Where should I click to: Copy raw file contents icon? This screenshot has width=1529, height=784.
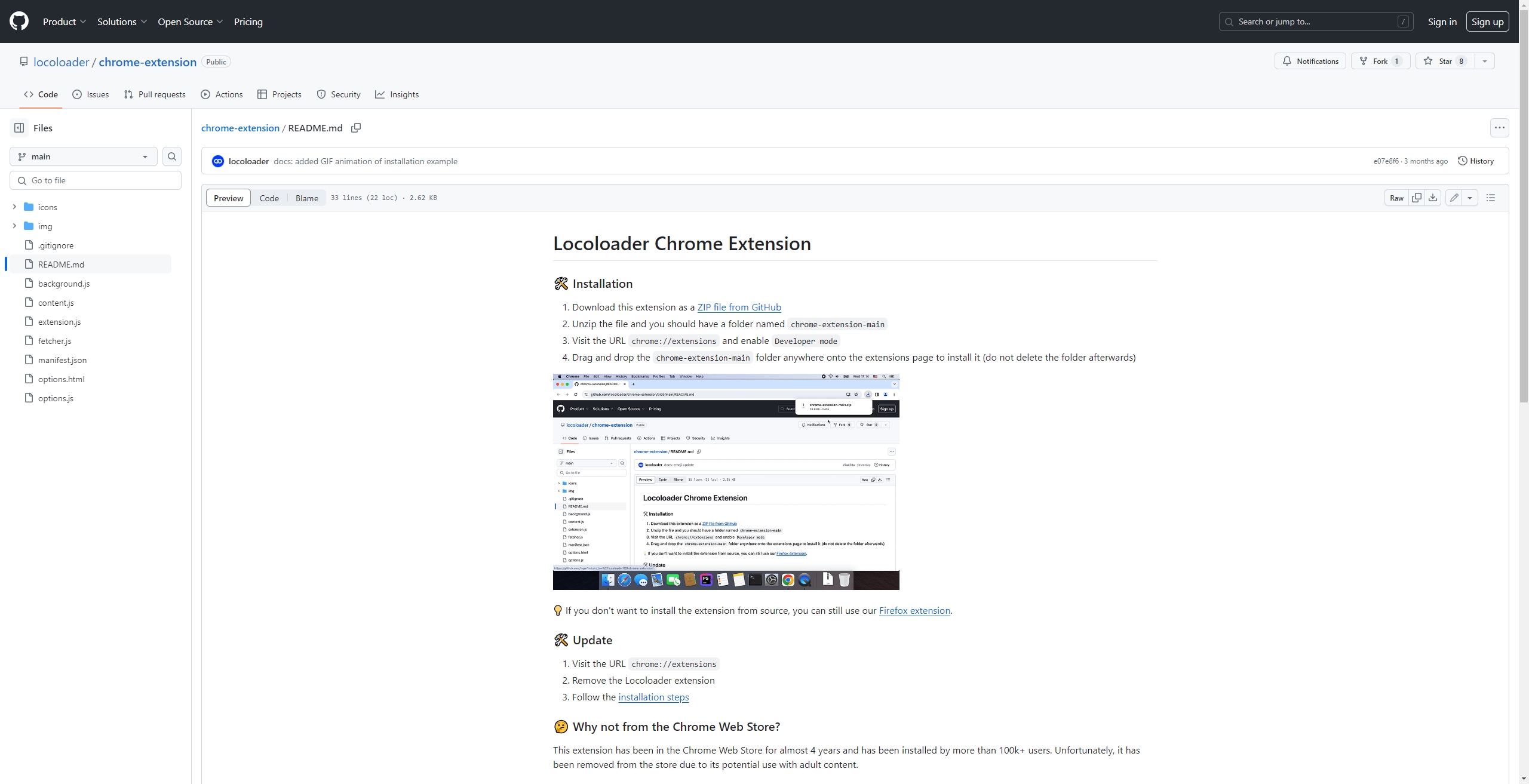[1417, 198]
